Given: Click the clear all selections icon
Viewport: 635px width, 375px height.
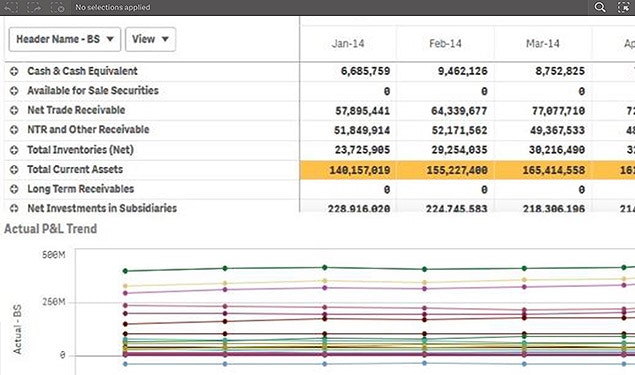Looking at the screenshot, I should pyautogui.click(x=57, y=7).
